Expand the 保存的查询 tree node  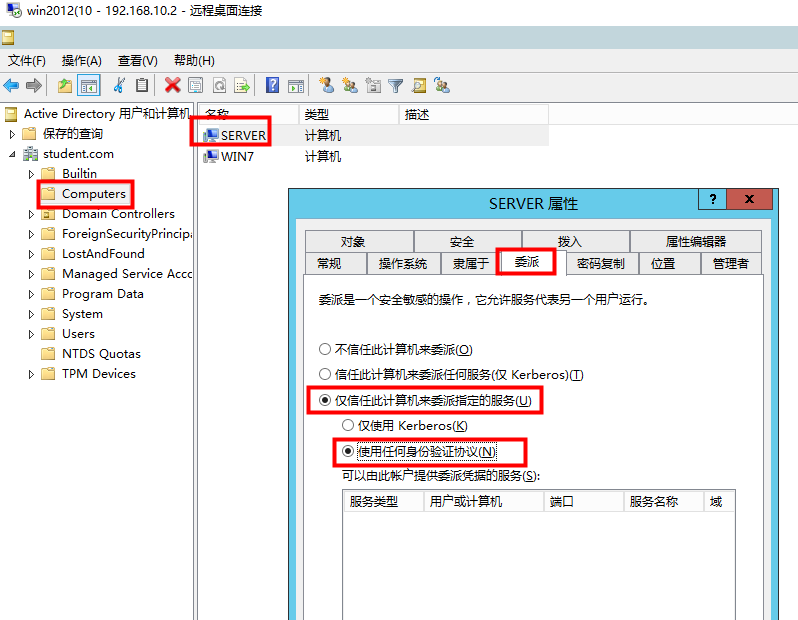13,134
